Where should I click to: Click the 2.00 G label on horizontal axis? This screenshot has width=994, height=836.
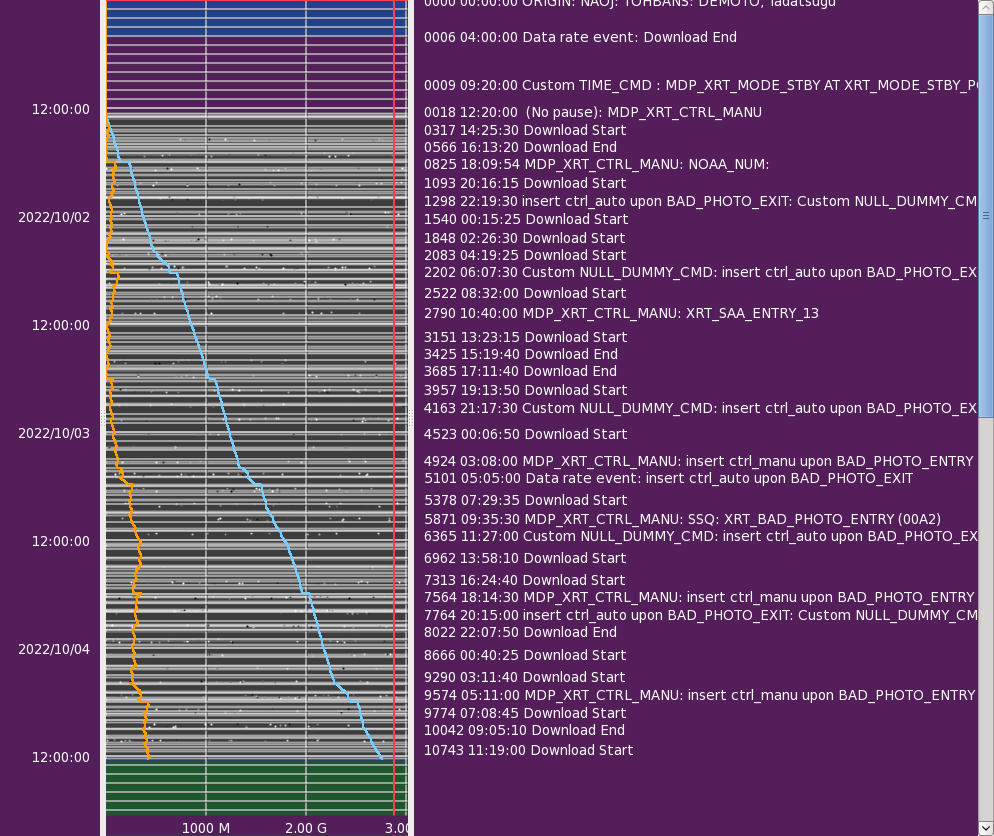pos(306,828)
